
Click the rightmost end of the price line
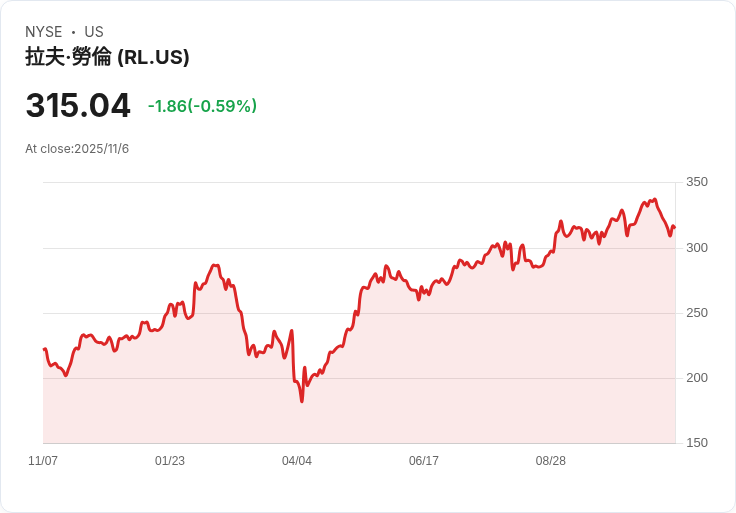tap(674, 227)
